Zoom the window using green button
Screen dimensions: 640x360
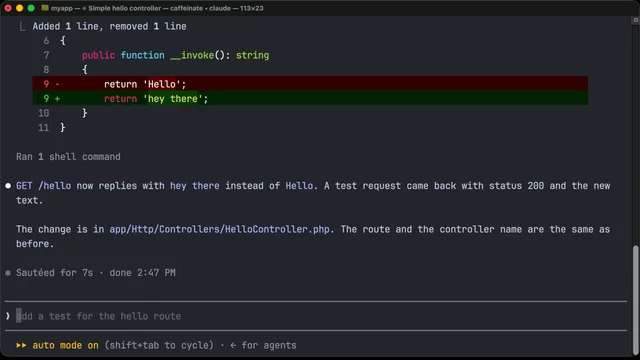(x=31, y=8)
